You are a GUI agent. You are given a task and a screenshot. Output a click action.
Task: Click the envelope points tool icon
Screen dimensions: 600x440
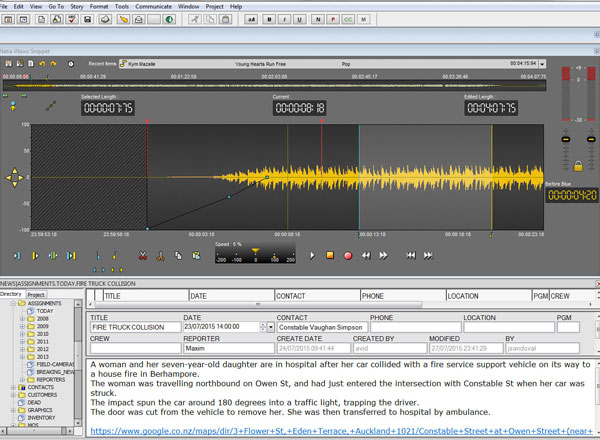(x=51, y=106)
